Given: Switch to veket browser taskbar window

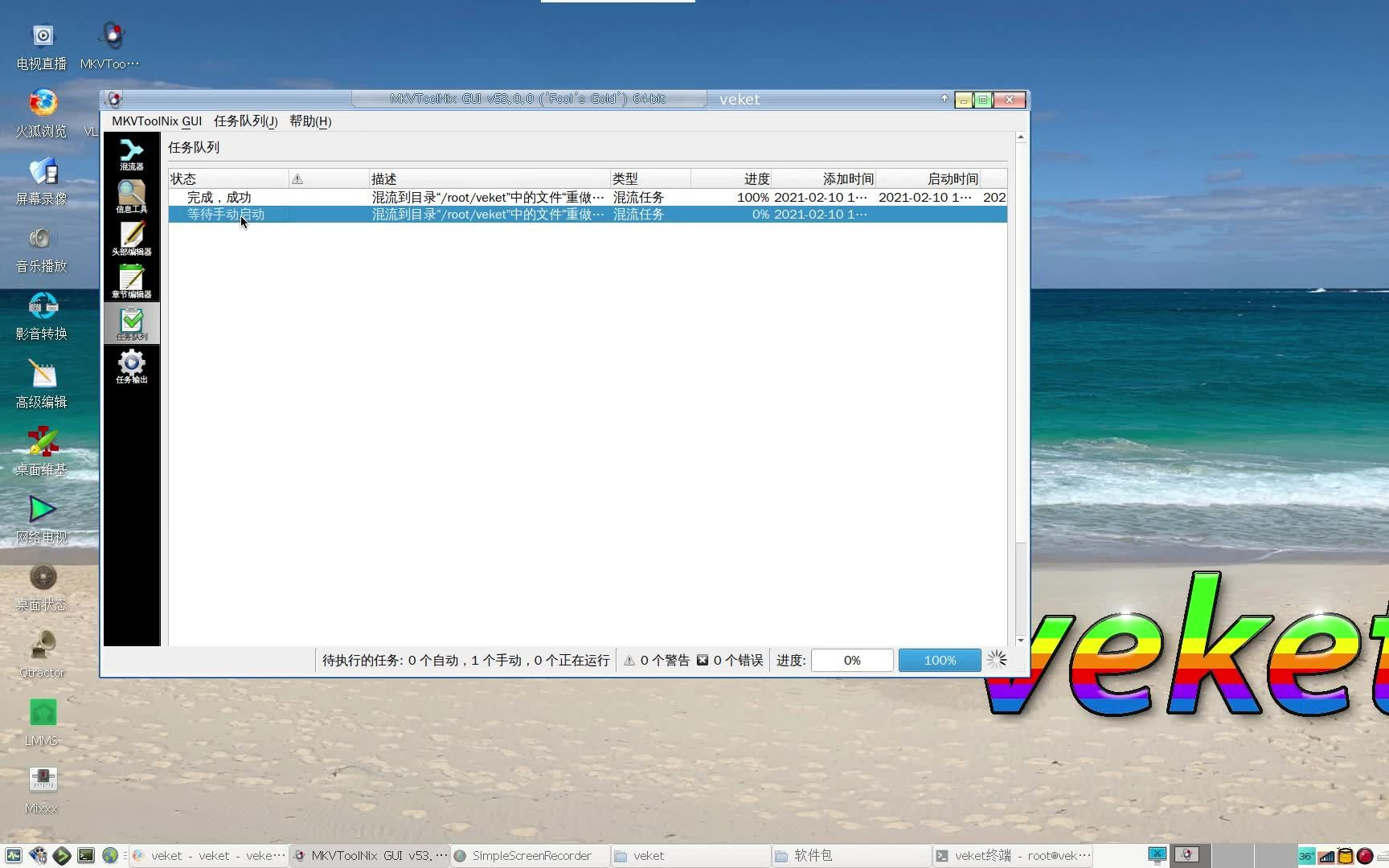Looking at the screenshot, I should point(209,856).
